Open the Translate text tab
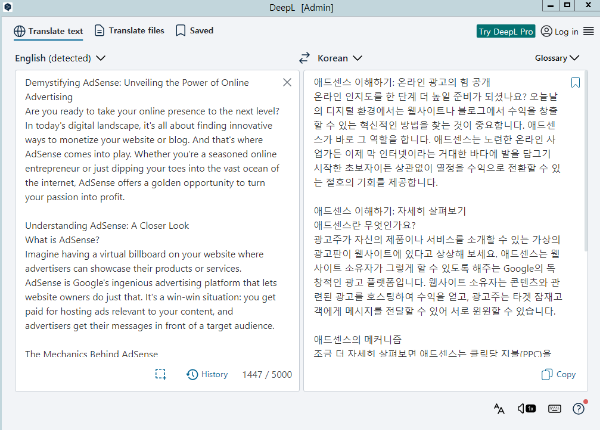Viewport: 600px width, 430px height. tap(48, 31)
